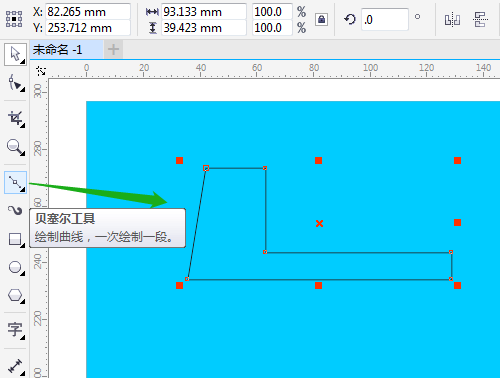Image resolution: width=500 pixels, height=378 pixels.
Task: Click the bottom-left selection handle
Action: click(x=179, y=285)
